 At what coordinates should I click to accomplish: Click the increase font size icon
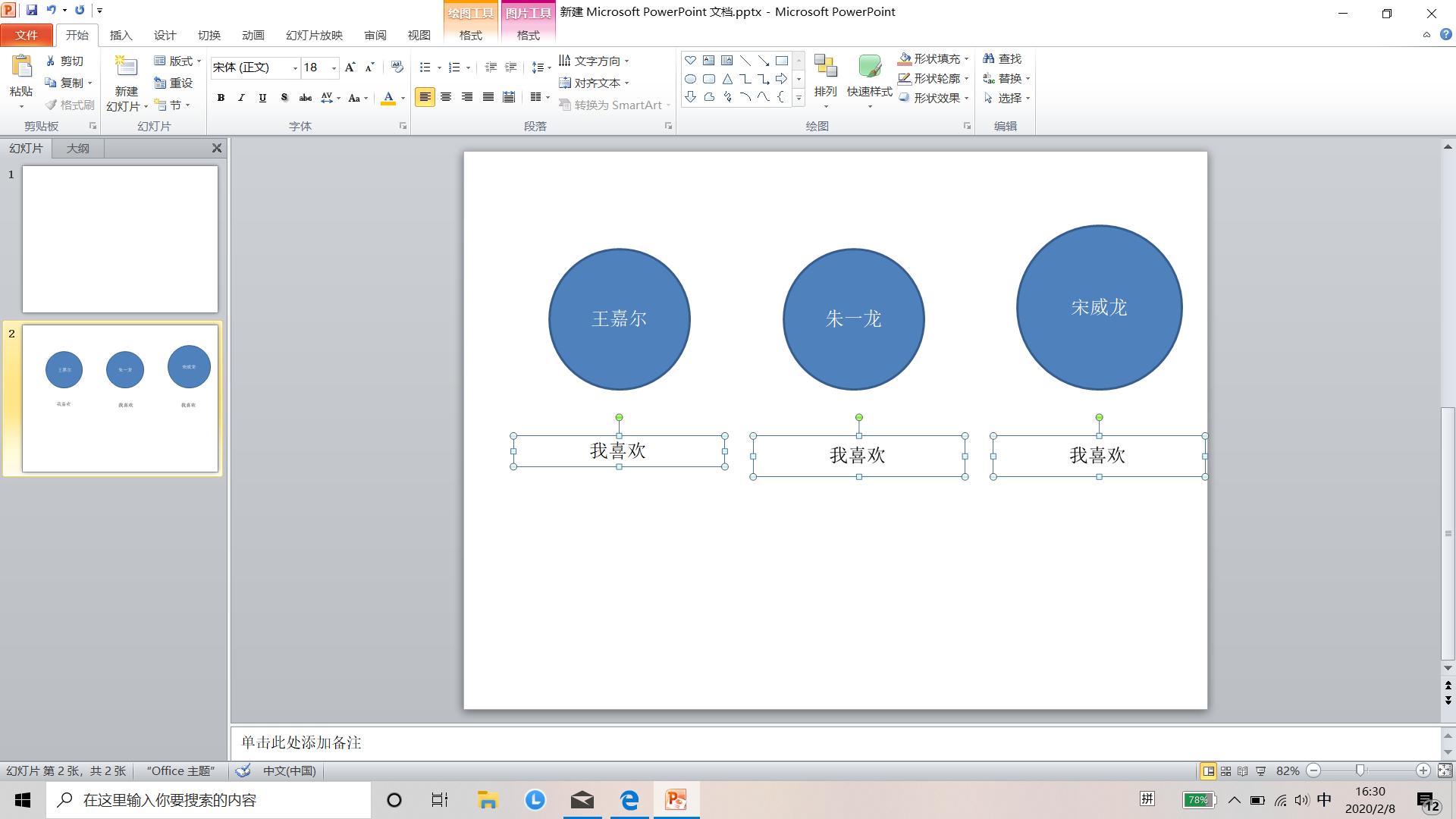pos(350,67)
